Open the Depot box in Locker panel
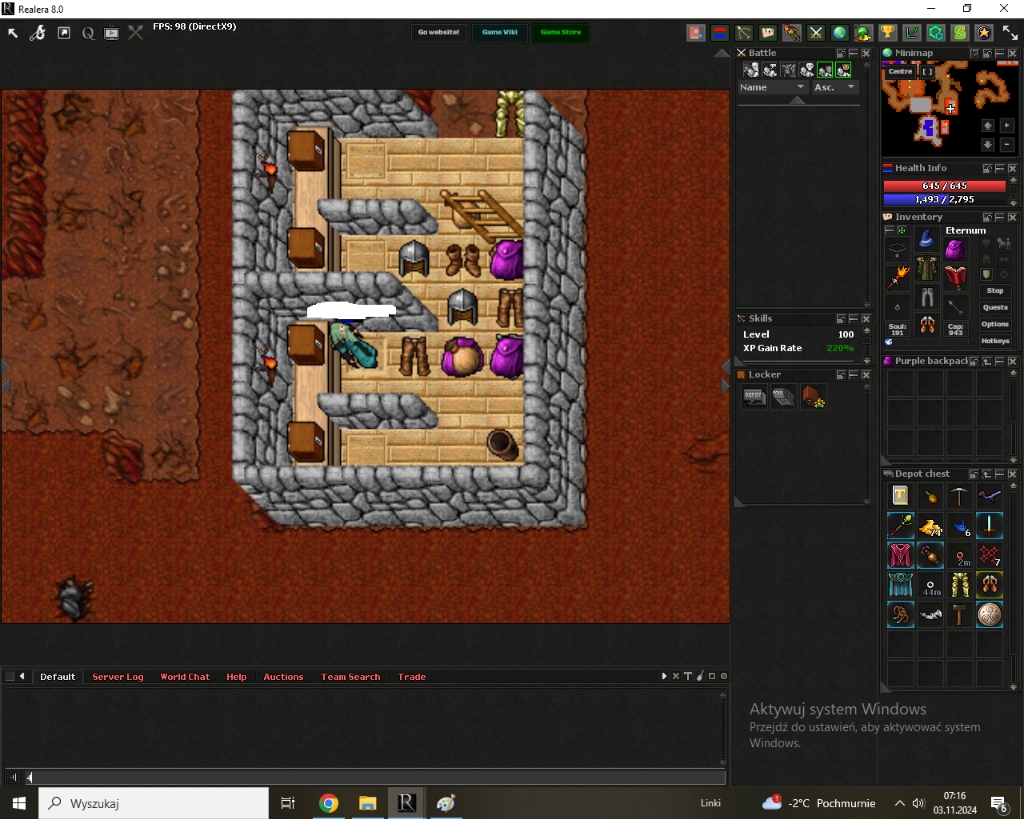The width and height of the screenshot is (1024, 819). 754,396
